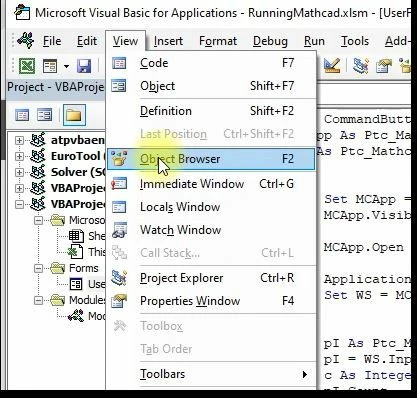This screenshot has width=417, height=398.
Task: Click the View Object icon in Project pane
Action: [x=44, y=115]
